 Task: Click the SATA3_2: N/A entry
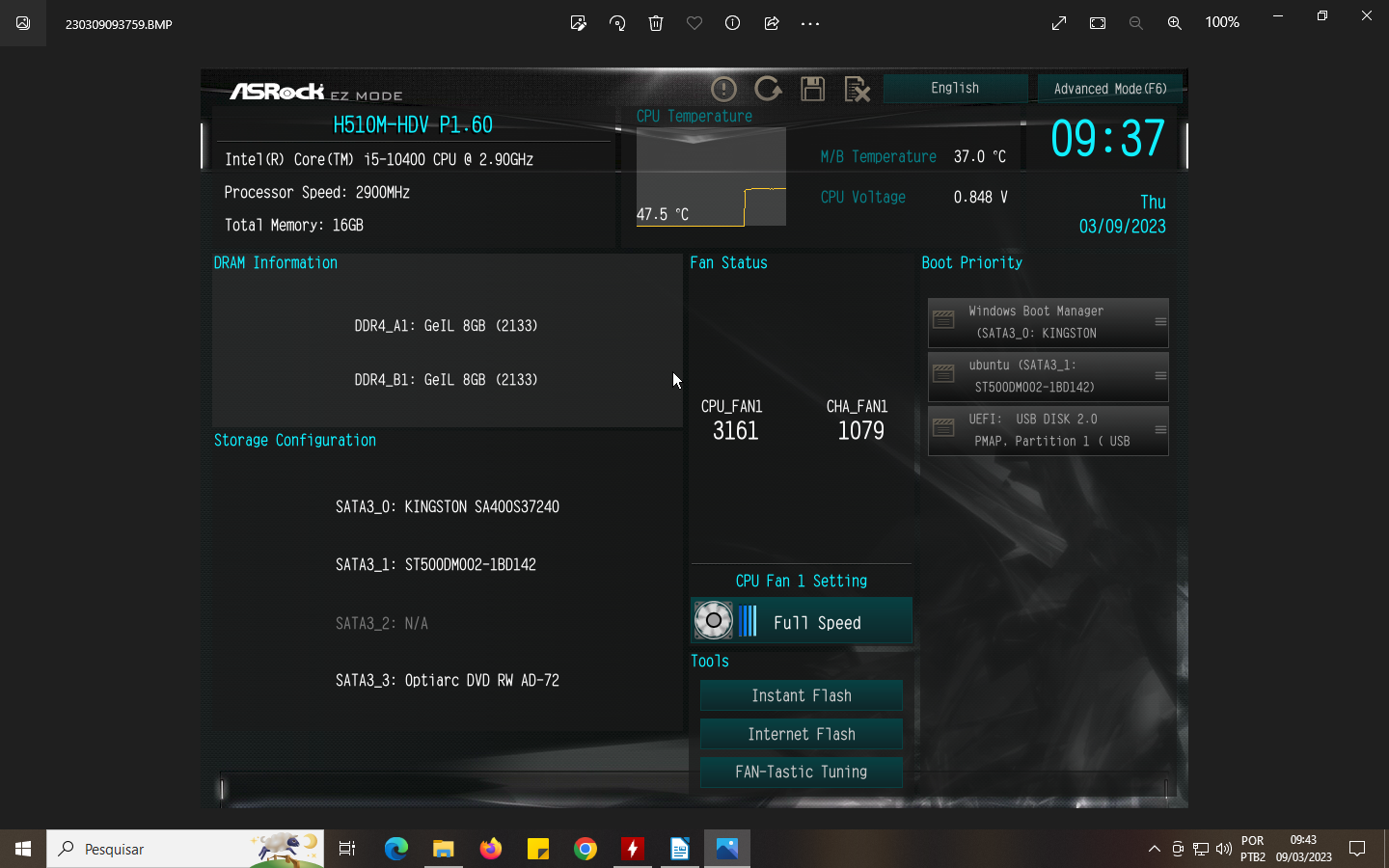click(382, 624)
